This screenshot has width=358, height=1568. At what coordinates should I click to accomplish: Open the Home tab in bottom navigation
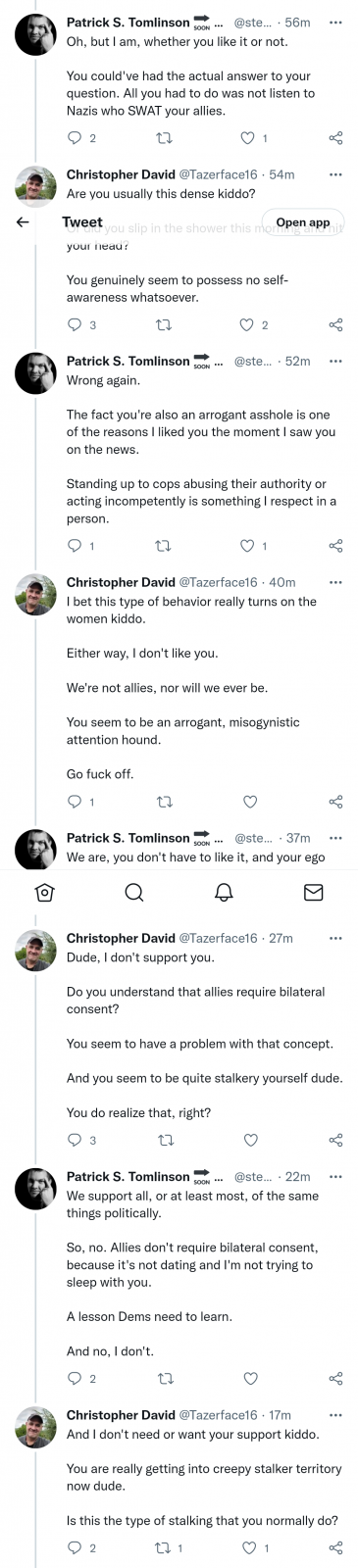click(44, 892)
